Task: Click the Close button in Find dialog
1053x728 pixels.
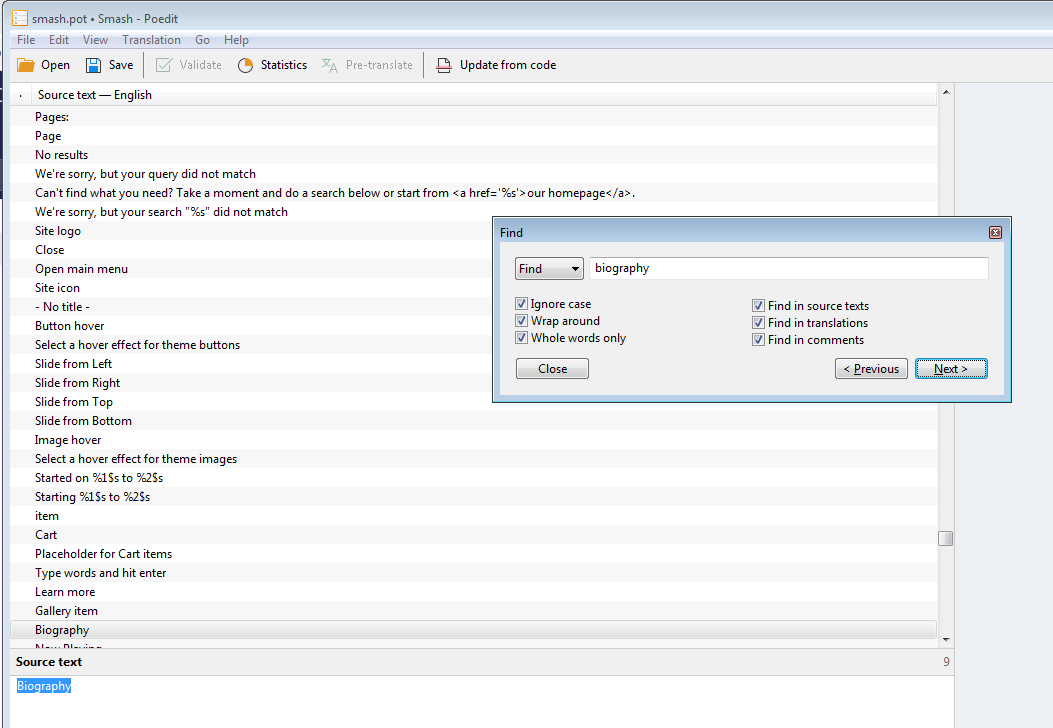Action: pos(552,369)
